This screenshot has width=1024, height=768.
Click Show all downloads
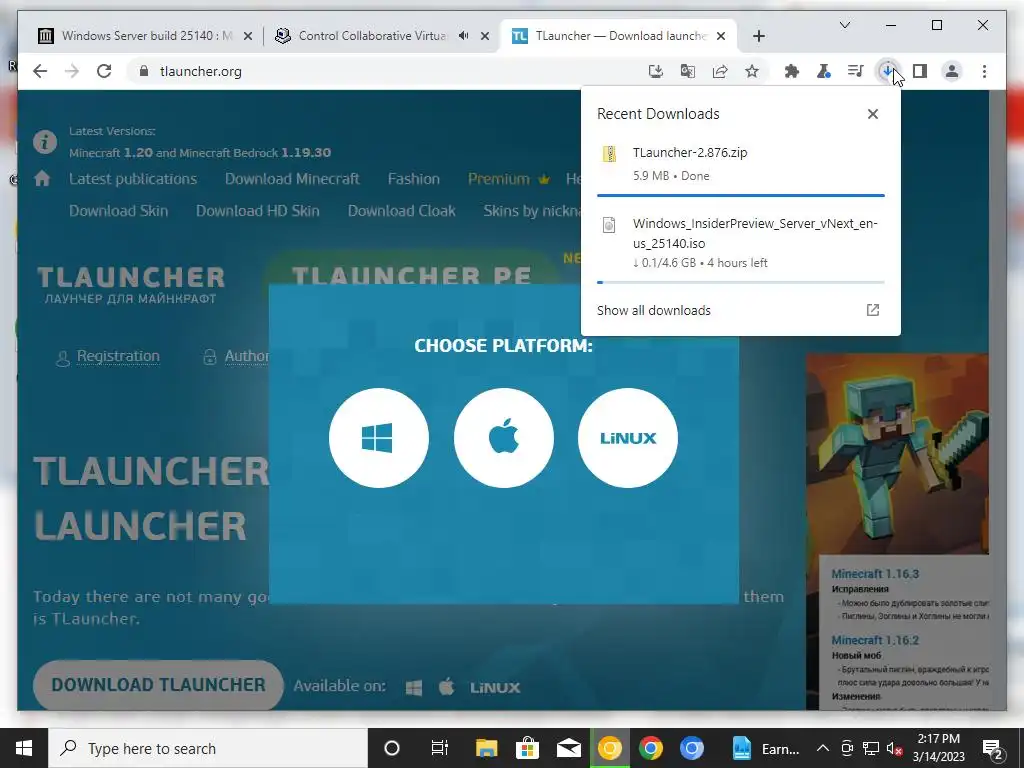(x=654, y=310)
